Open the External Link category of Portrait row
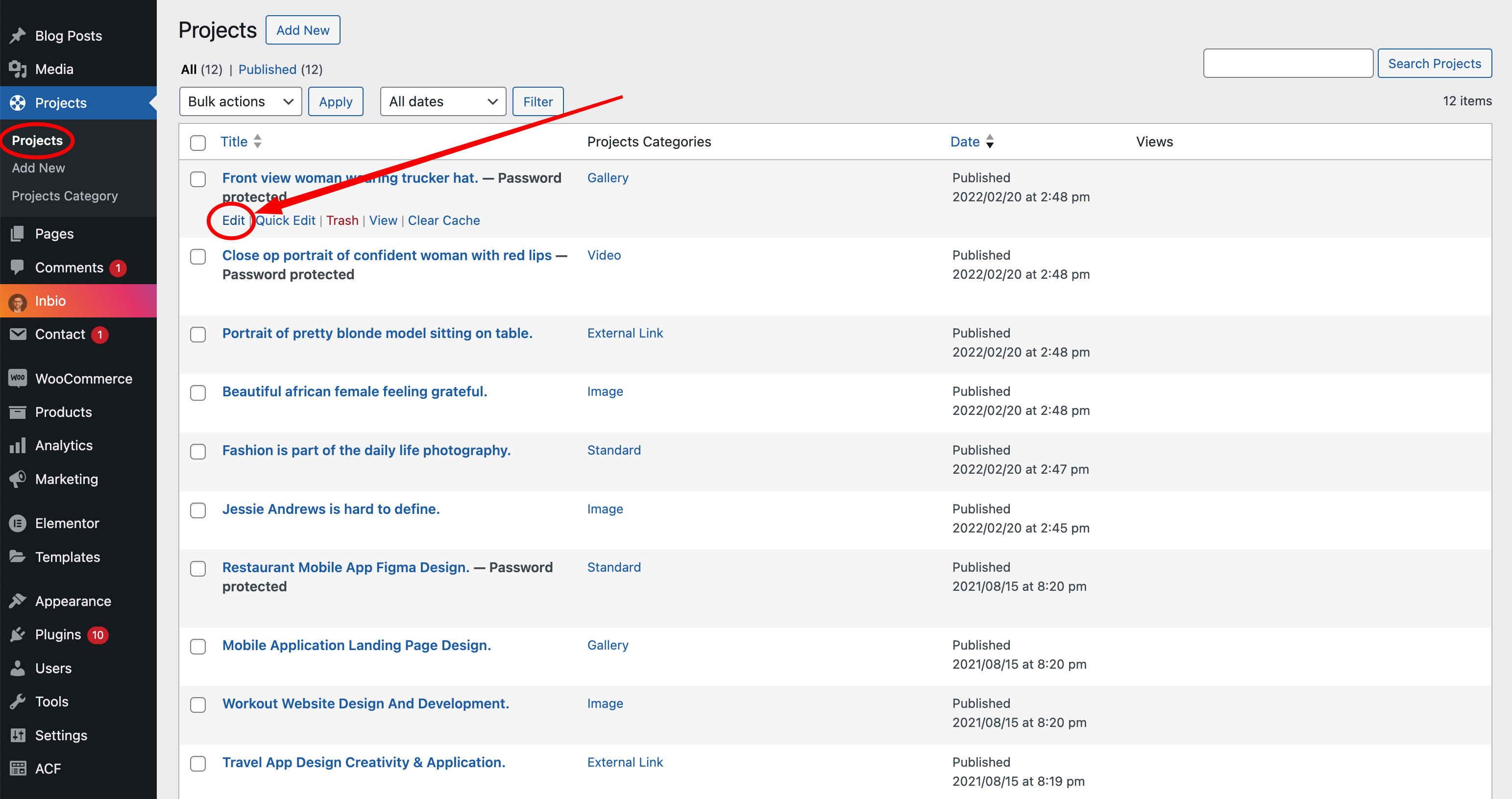Image resolution: width=1512 pixels, height=799 pixels. pyautogui.click(x=625, y=333)
